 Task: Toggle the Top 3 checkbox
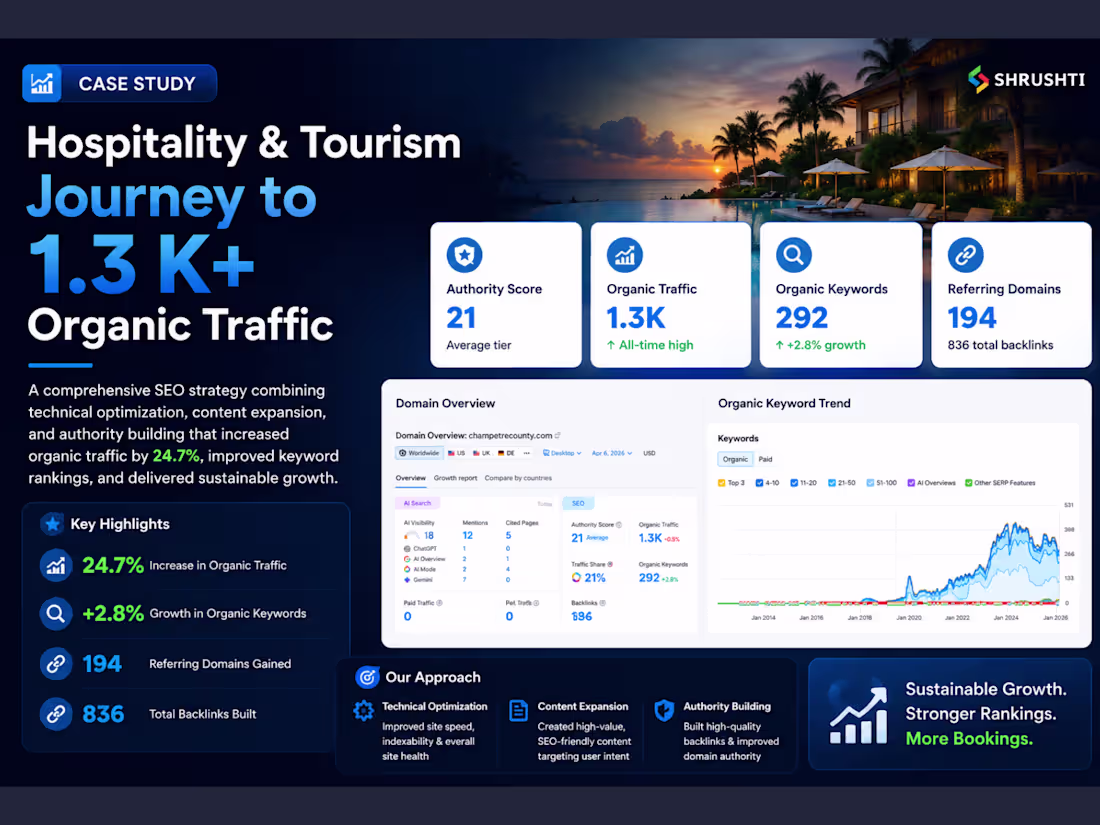(x=722, y=483)
